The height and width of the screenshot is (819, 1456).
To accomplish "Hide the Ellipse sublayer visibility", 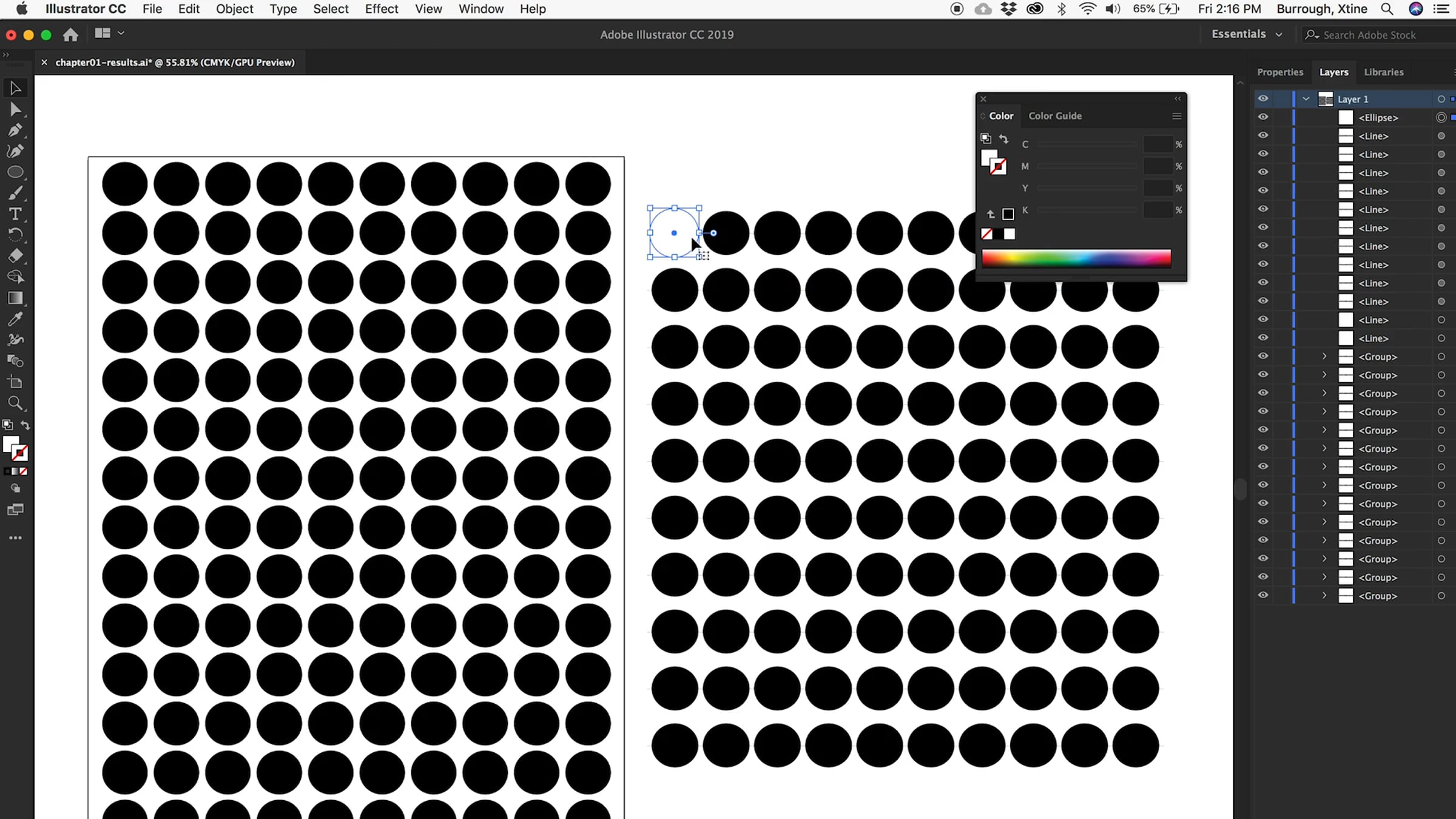I will (1263, 117).
